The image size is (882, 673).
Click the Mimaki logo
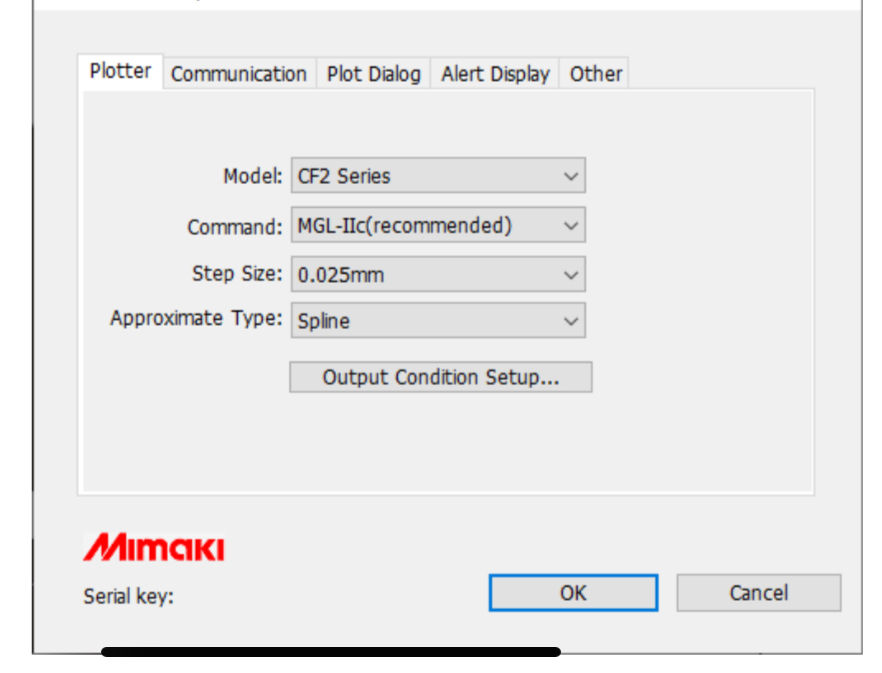154,548
